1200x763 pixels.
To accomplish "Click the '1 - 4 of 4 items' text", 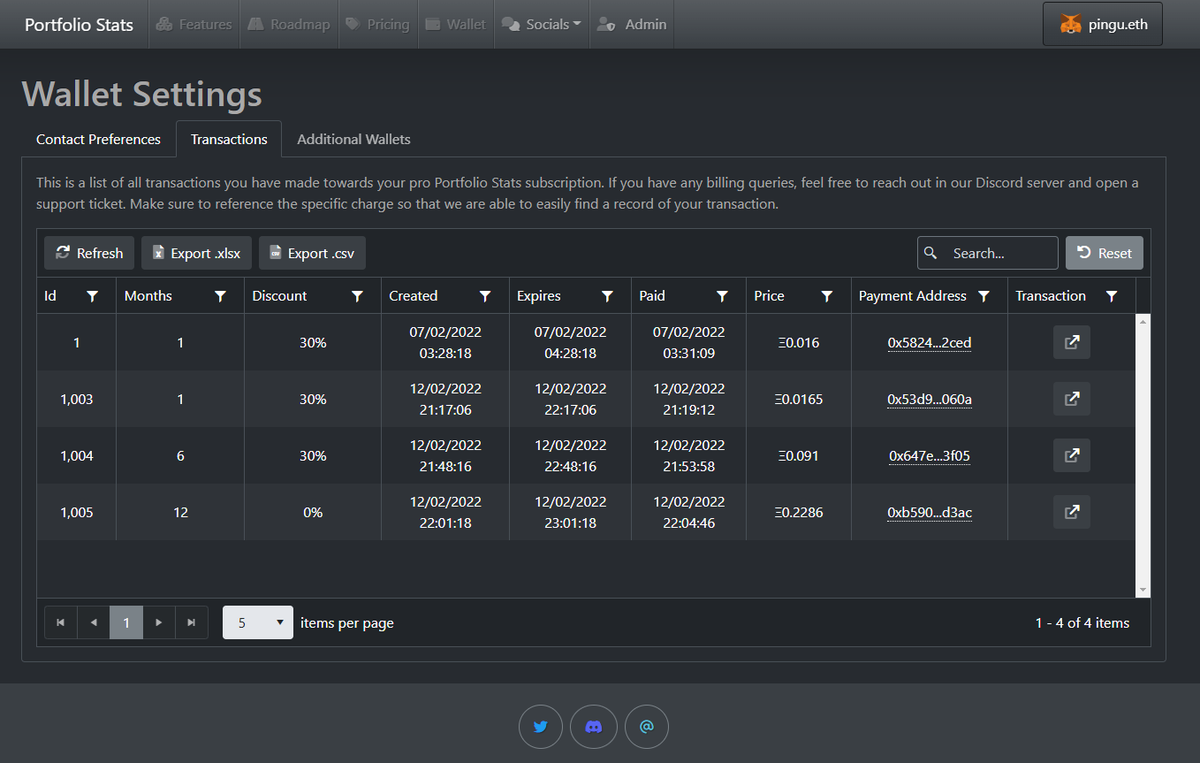I will coord(1082,622).
